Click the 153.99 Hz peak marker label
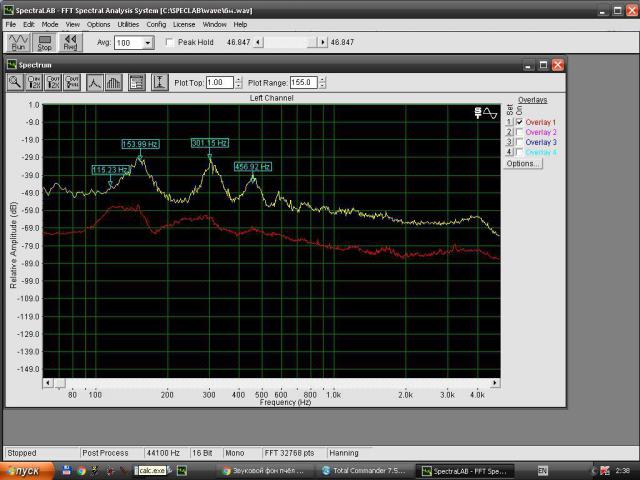 (x=140, y=144)
